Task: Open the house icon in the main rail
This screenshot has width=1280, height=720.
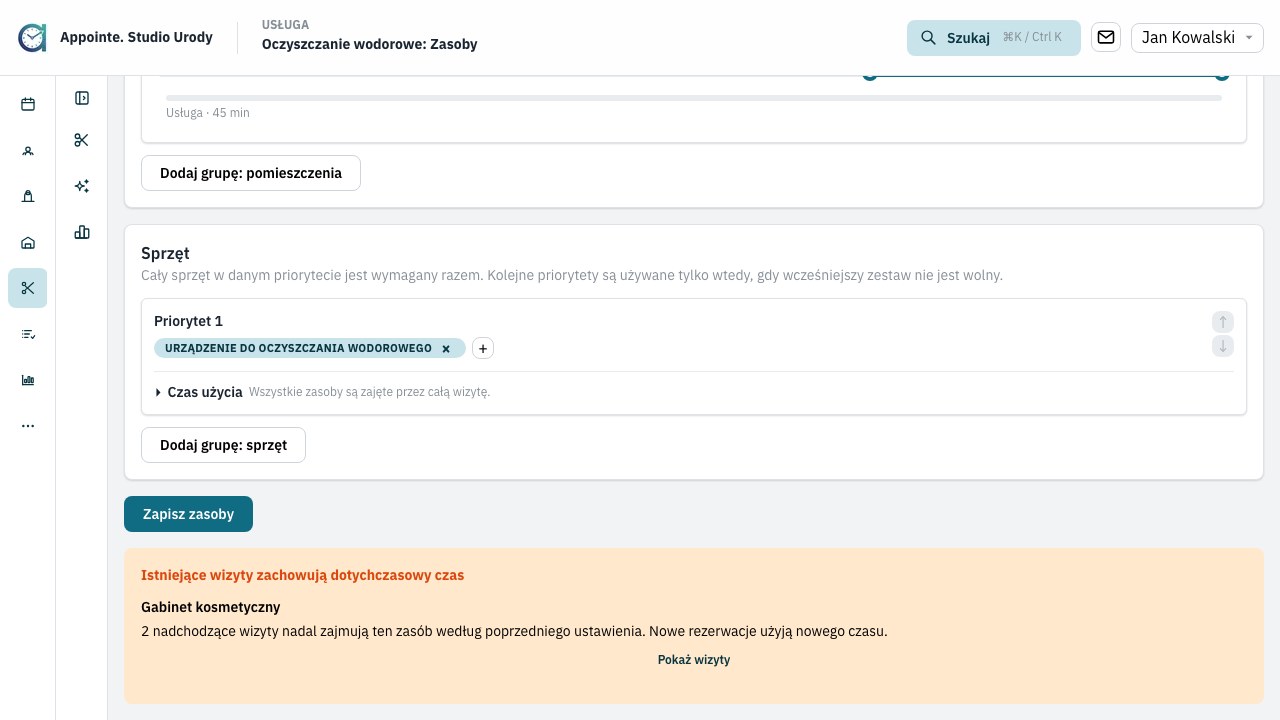Action: pyautogui.click(x=28, y=242)
